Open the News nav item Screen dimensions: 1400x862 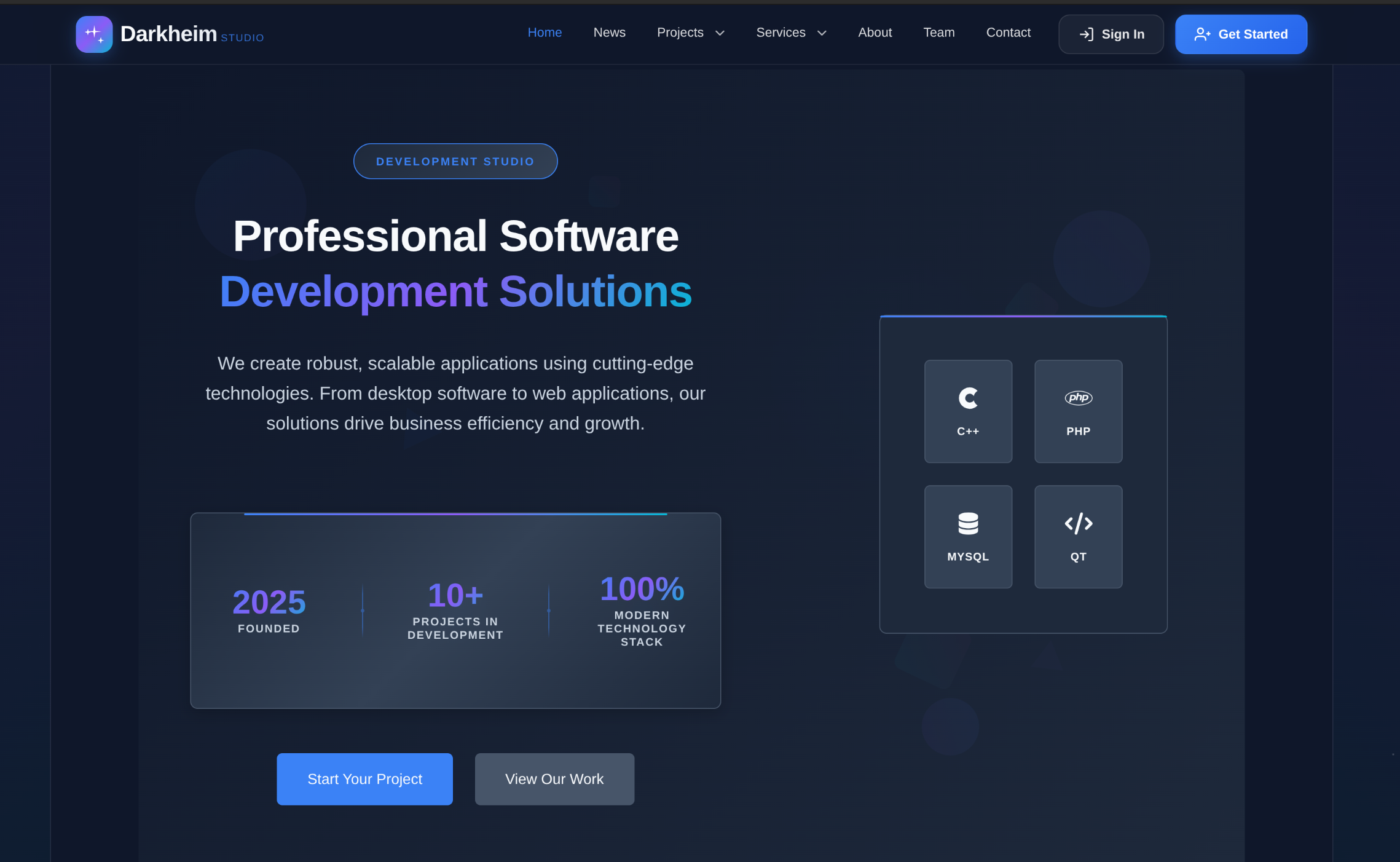[609, 33]
